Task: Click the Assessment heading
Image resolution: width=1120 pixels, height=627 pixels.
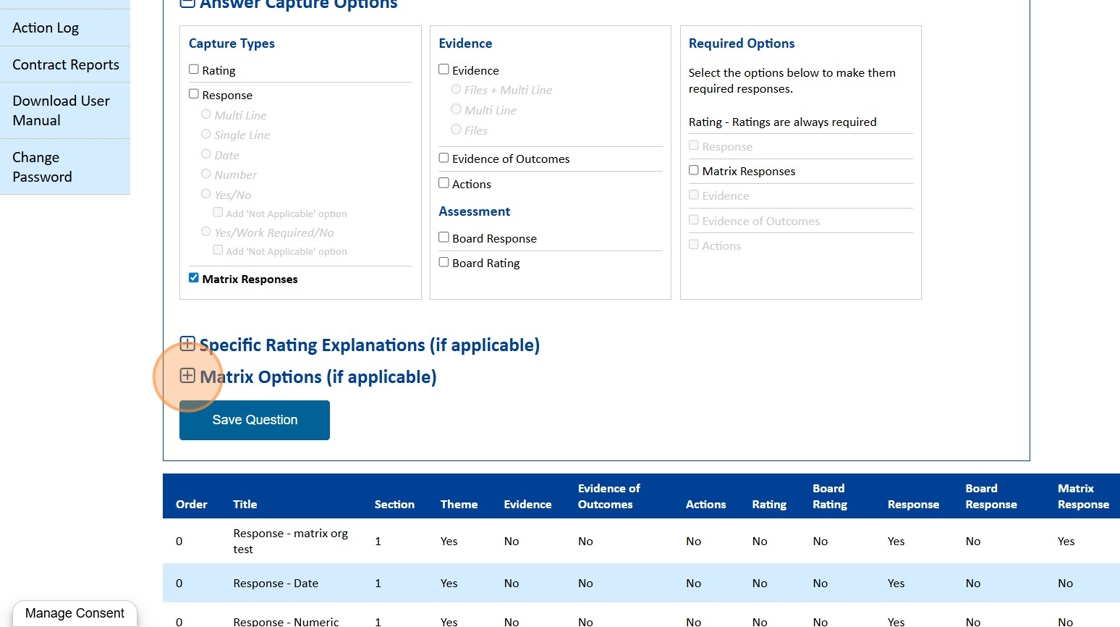Action: coord(474,211)
